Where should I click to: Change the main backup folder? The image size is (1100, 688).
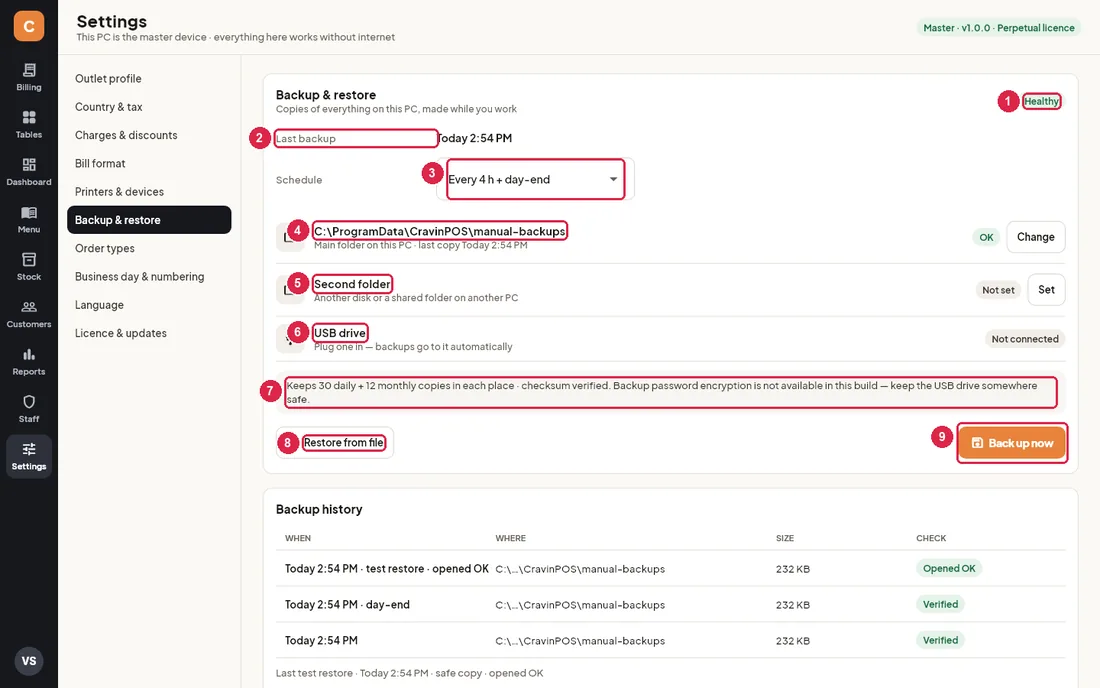pyautogui.click(x=1035, y=237)
